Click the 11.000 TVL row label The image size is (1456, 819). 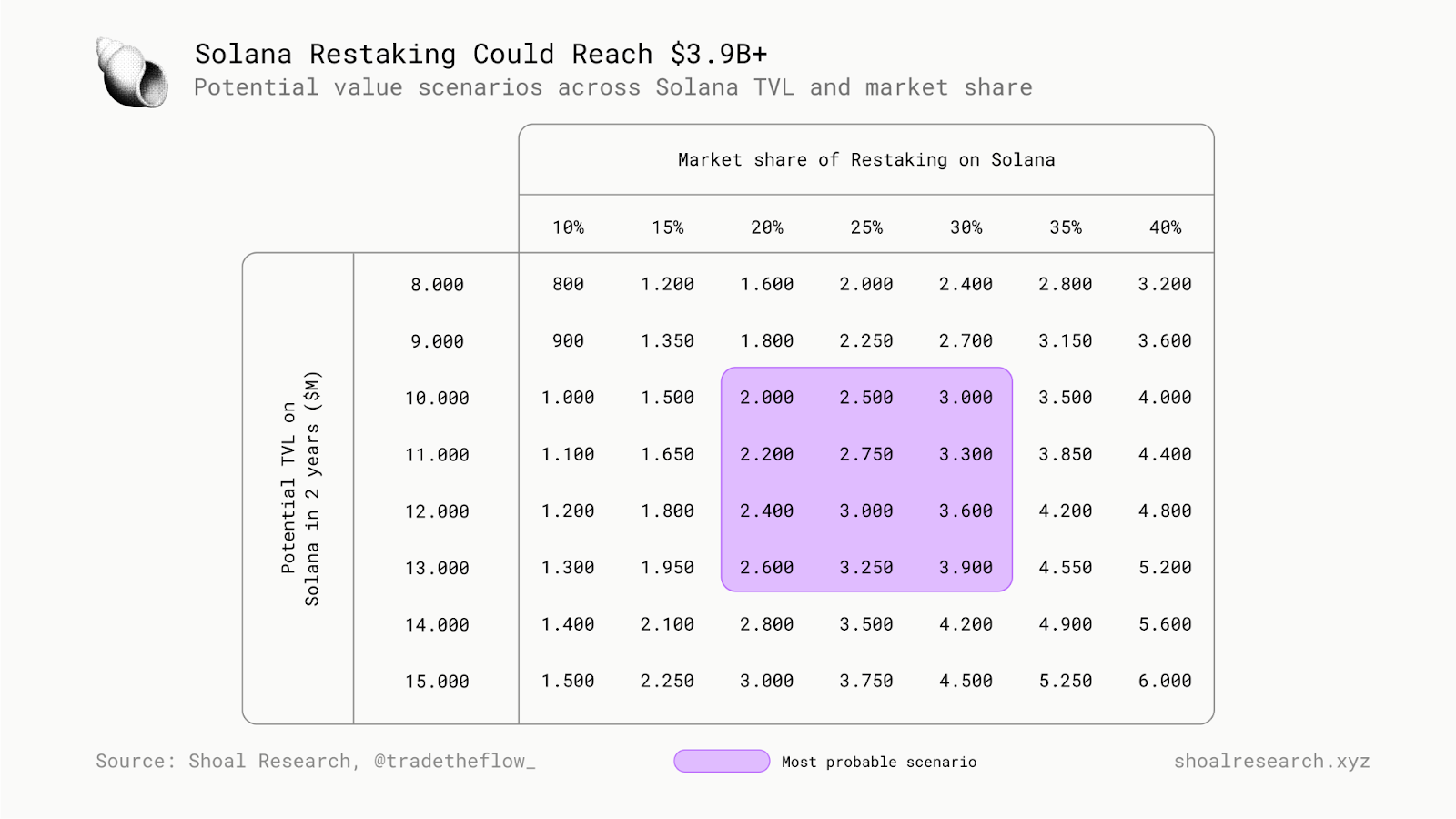coord(437,455)
